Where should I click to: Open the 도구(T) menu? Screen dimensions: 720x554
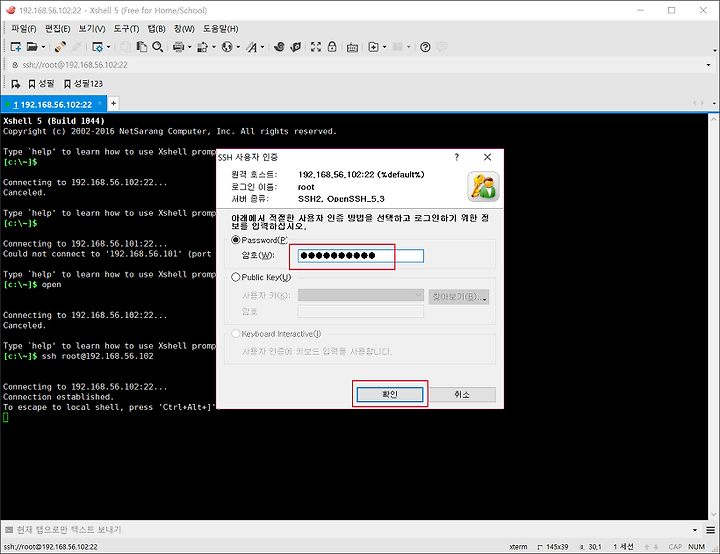tap(126, 28)
